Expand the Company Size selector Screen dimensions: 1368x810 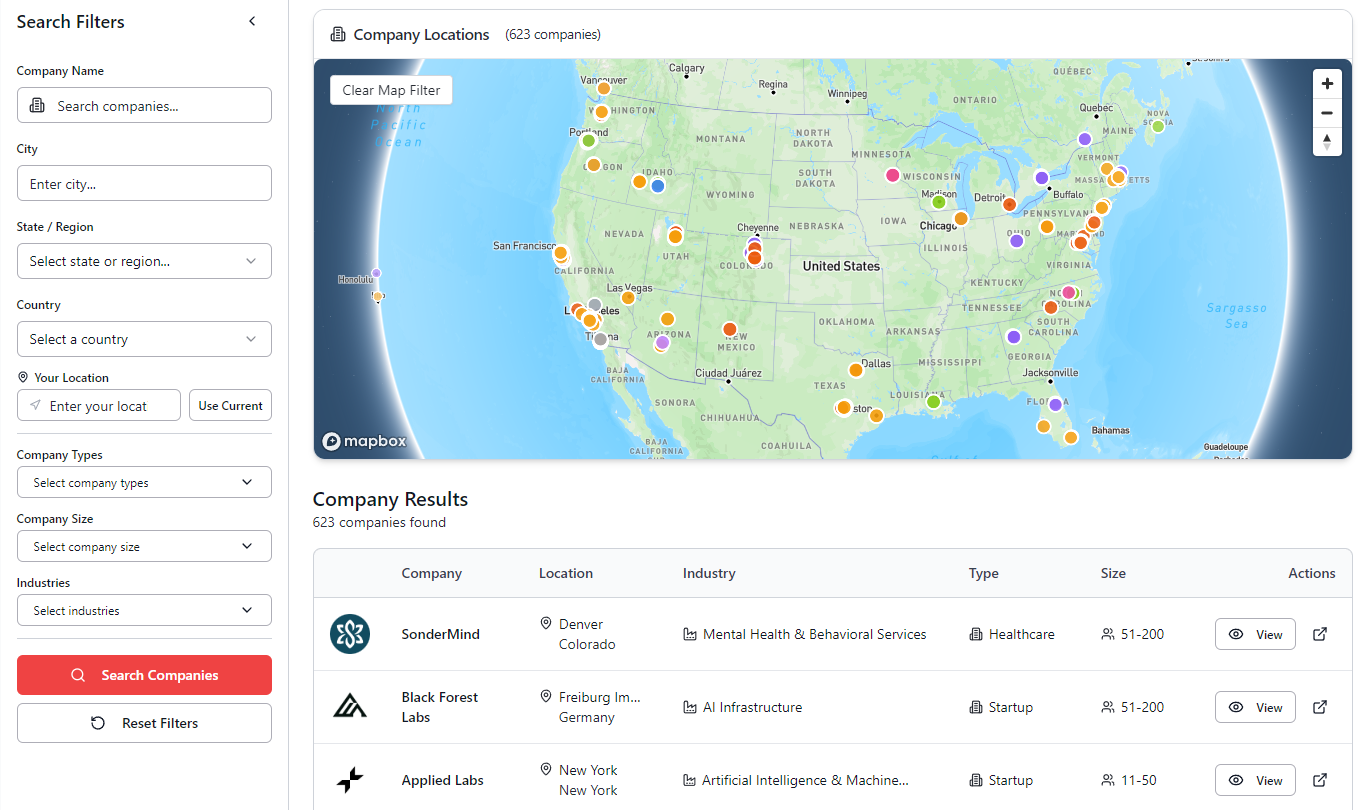click(144, 546)
